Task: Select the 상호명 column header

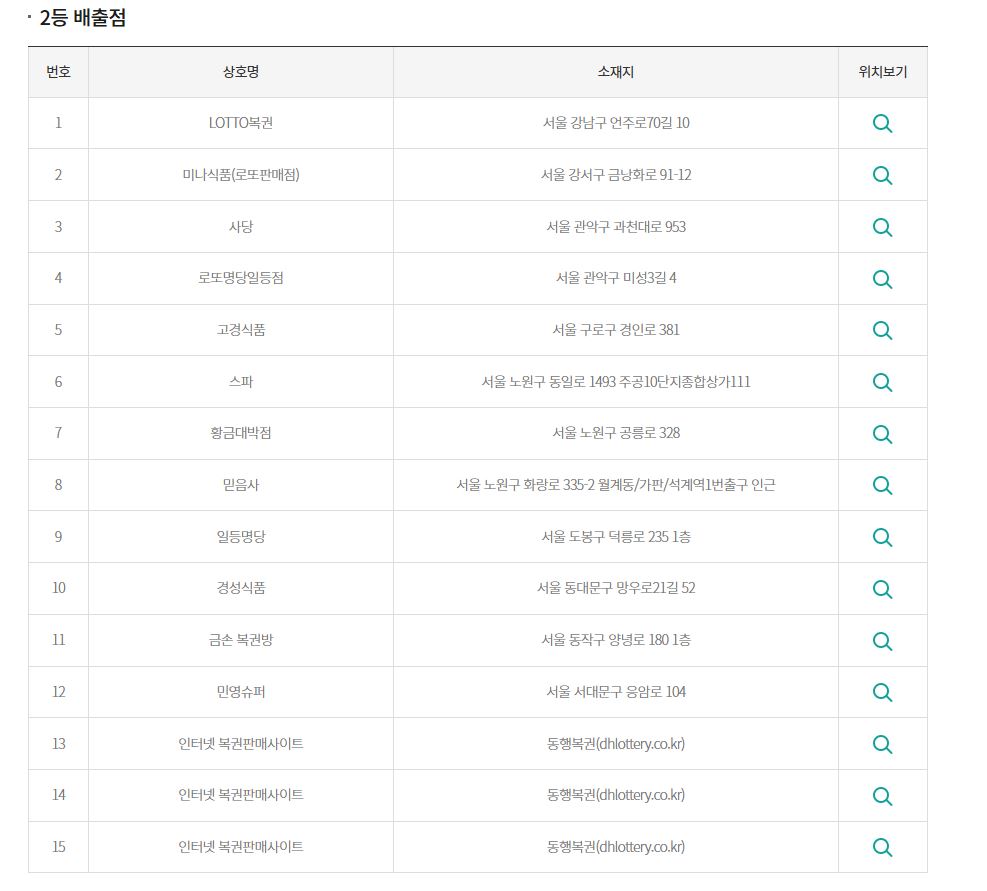Action: click(x=241, y=72)
